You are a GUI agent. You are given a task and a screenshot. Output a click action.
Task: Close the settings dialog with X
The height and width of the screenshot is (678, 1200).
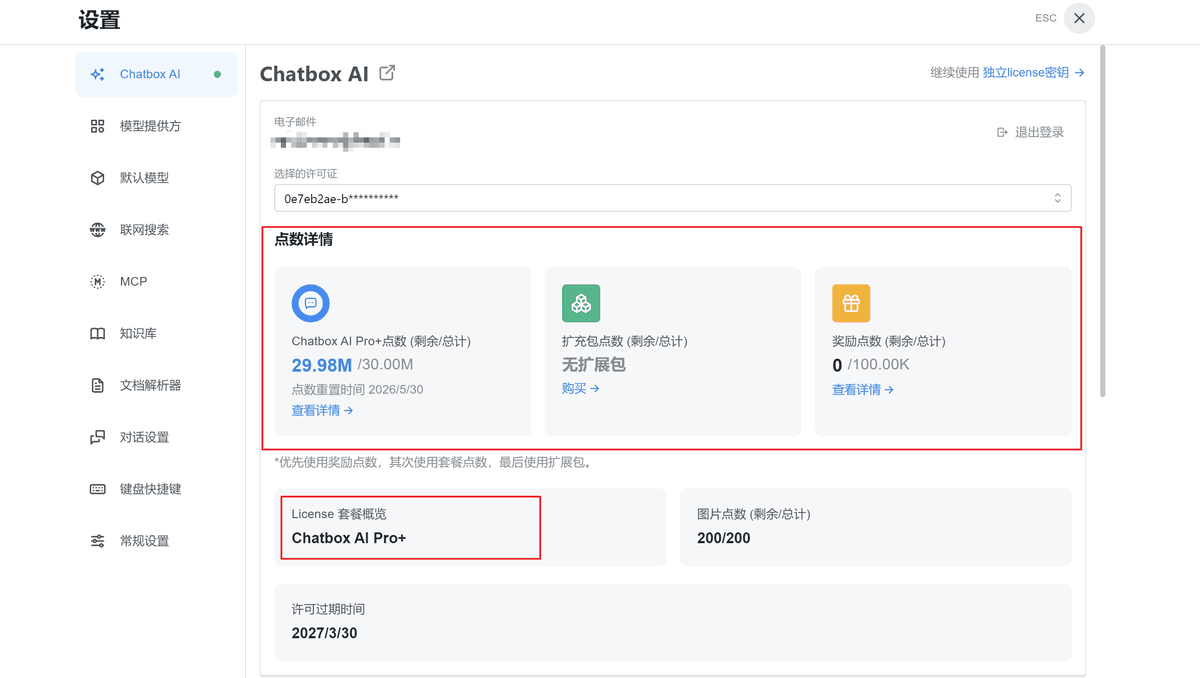[x=1079, y=18]
